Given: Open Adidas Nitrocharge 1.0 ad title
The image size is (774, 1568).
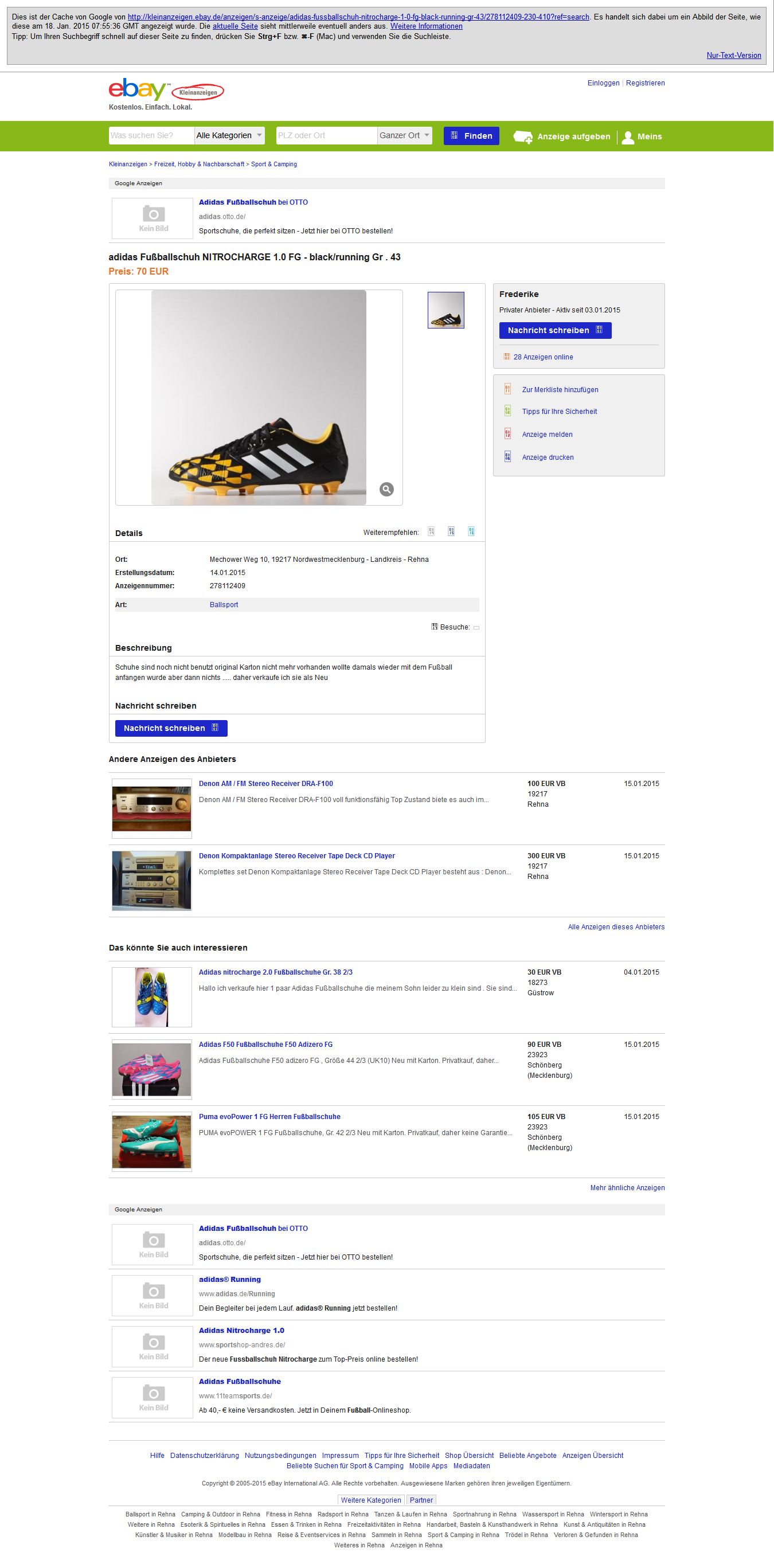Looking at the screenshot, I should tap(241, 1331).
